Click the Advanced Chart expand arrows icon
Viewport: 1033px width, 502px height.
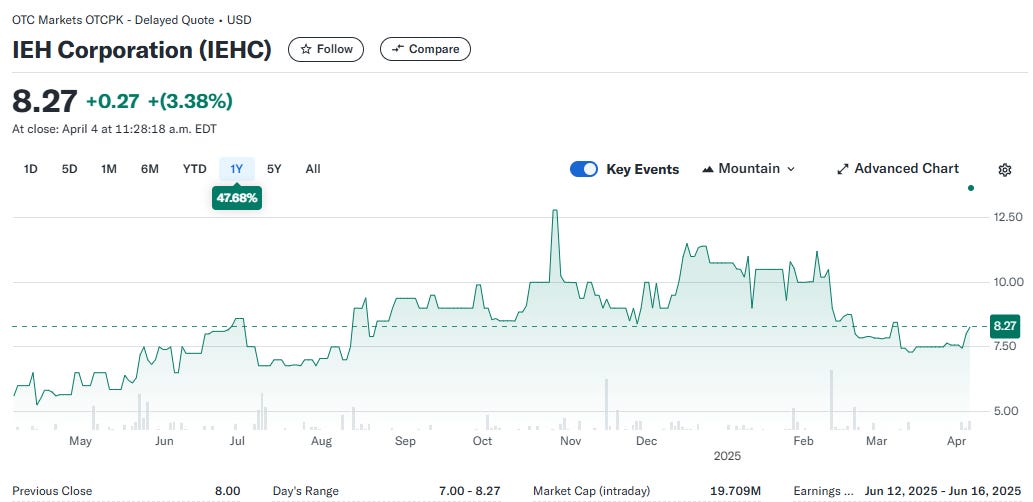843,169
